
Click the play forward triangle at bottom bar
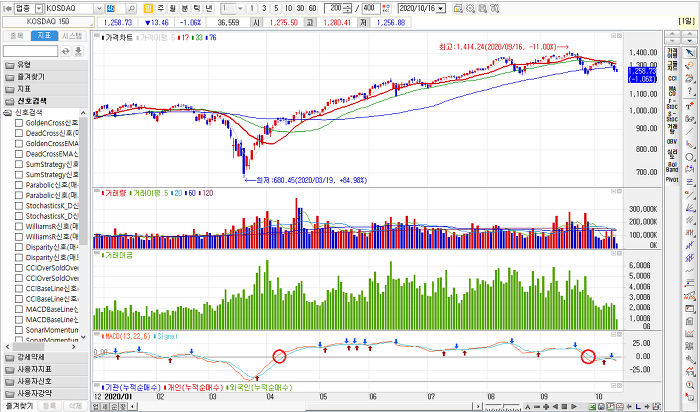point(574,407)
